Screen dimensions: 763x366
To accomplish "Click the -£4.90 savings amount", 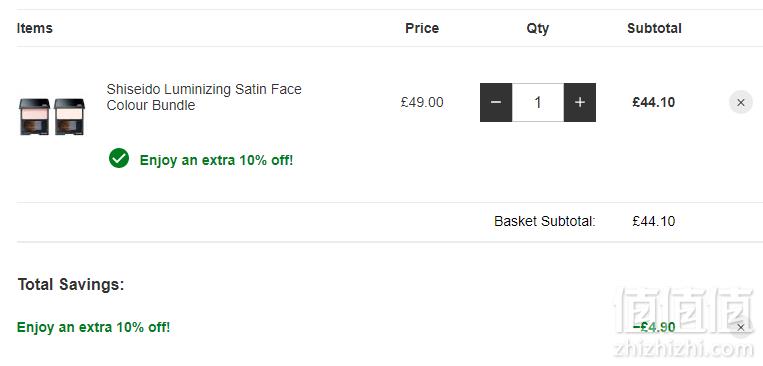I will tap(654, 327).
